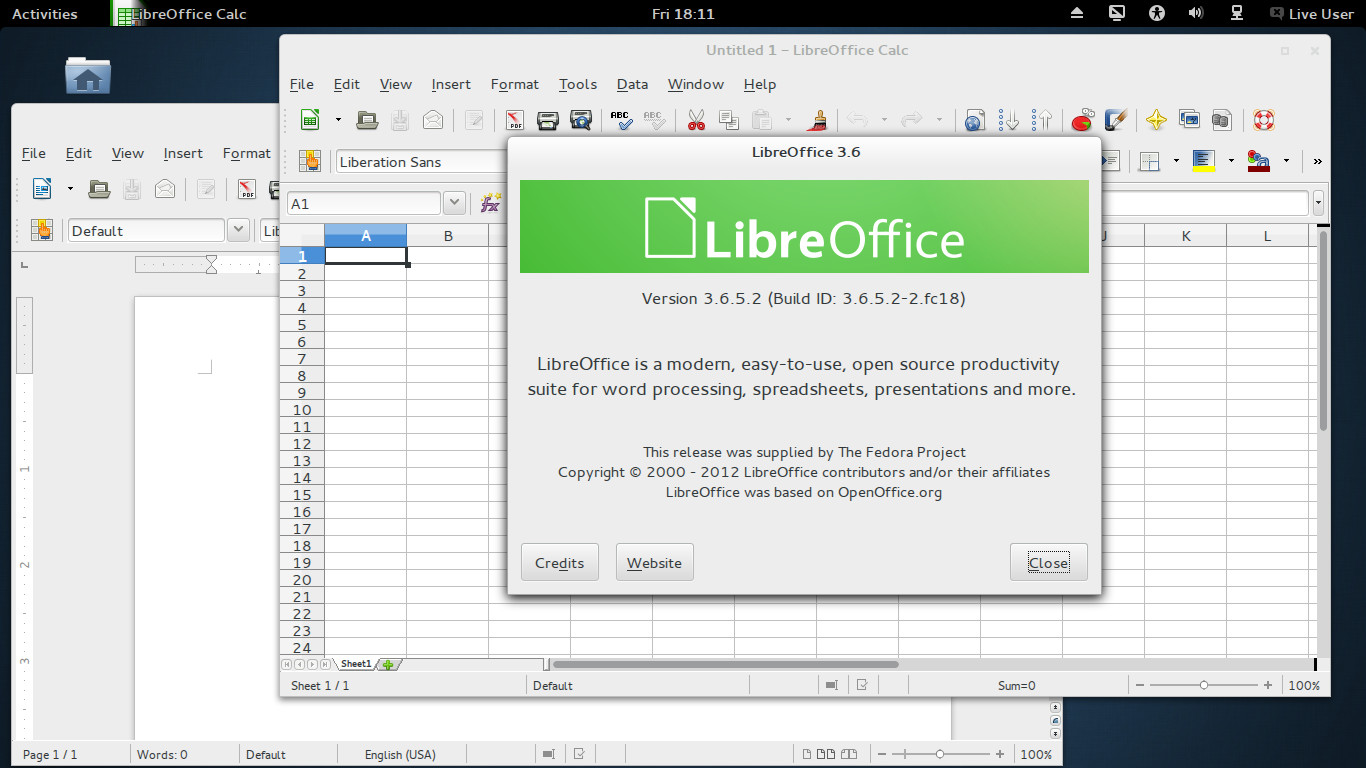Click New Text Document icon in Writer

[42, 188]
